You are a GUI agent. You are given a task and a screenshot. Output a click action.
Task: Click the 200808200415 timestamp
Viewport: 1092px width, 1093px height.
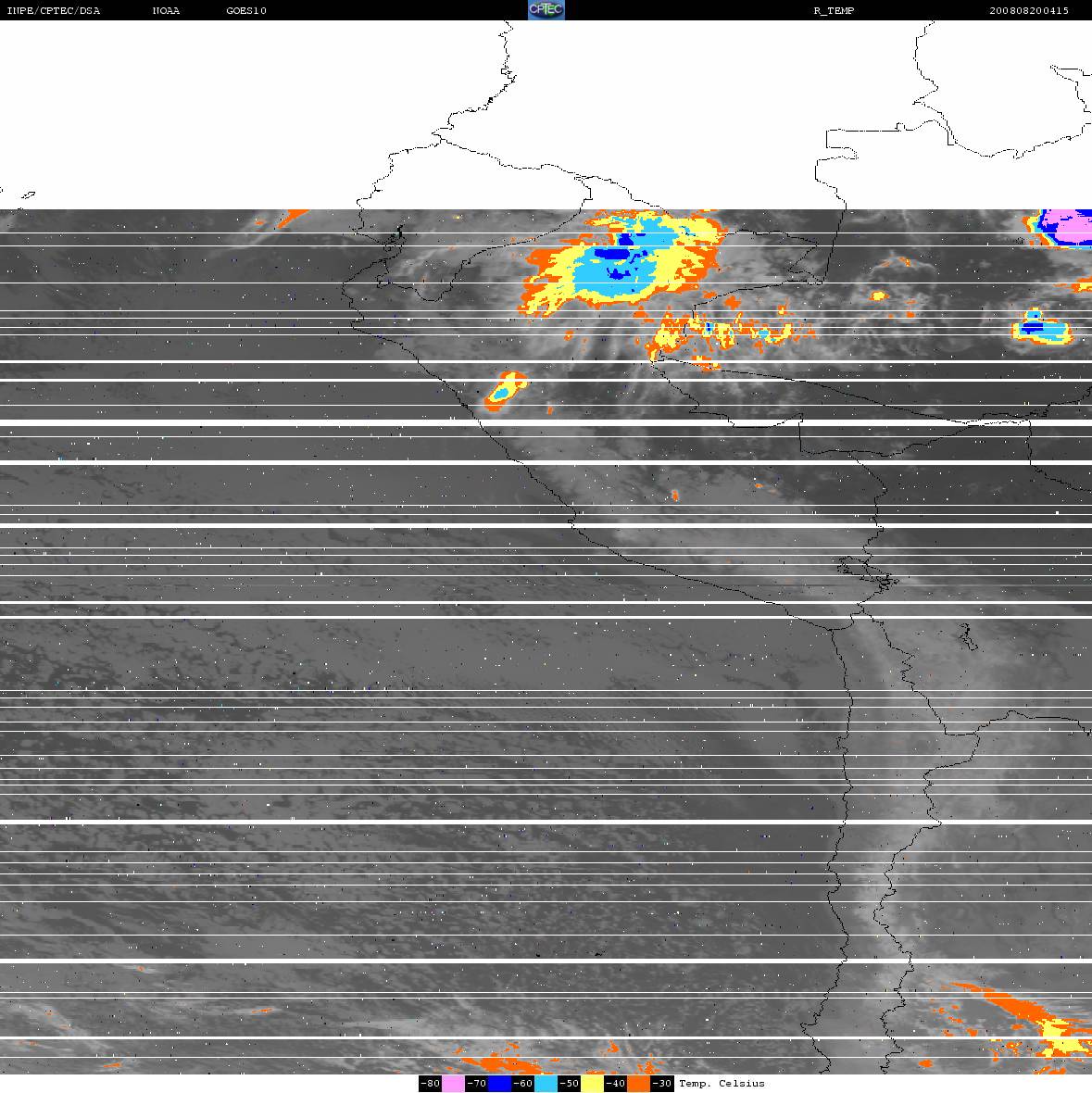click(x=1029, y=10)
